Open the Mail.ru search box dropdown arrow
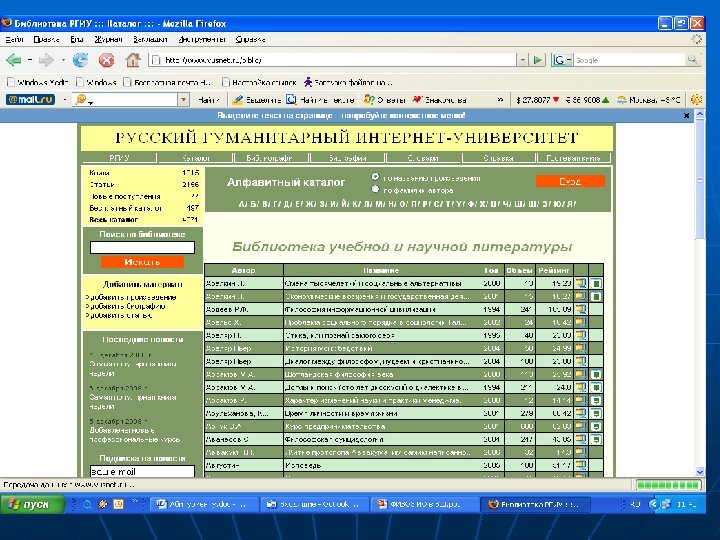The width and height of the screenshot is (720, 540). point(183,100)
